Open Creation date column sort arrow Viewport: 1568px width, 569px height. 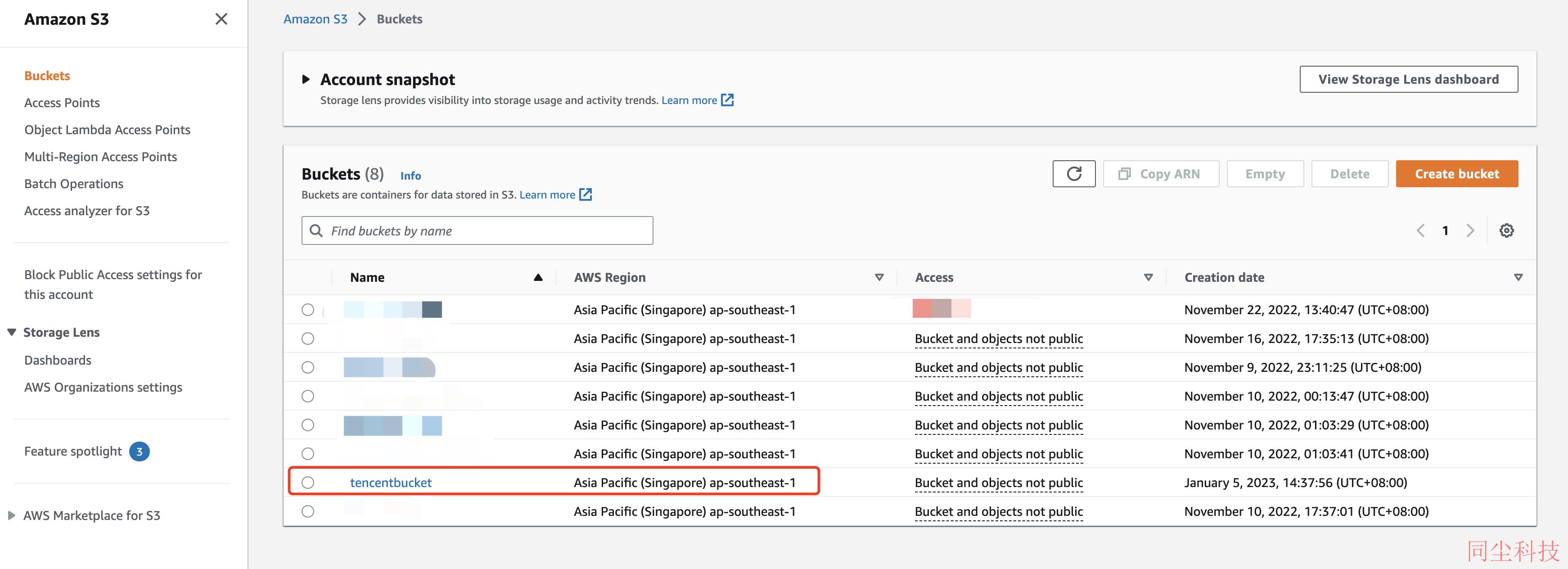(1518, 277)
